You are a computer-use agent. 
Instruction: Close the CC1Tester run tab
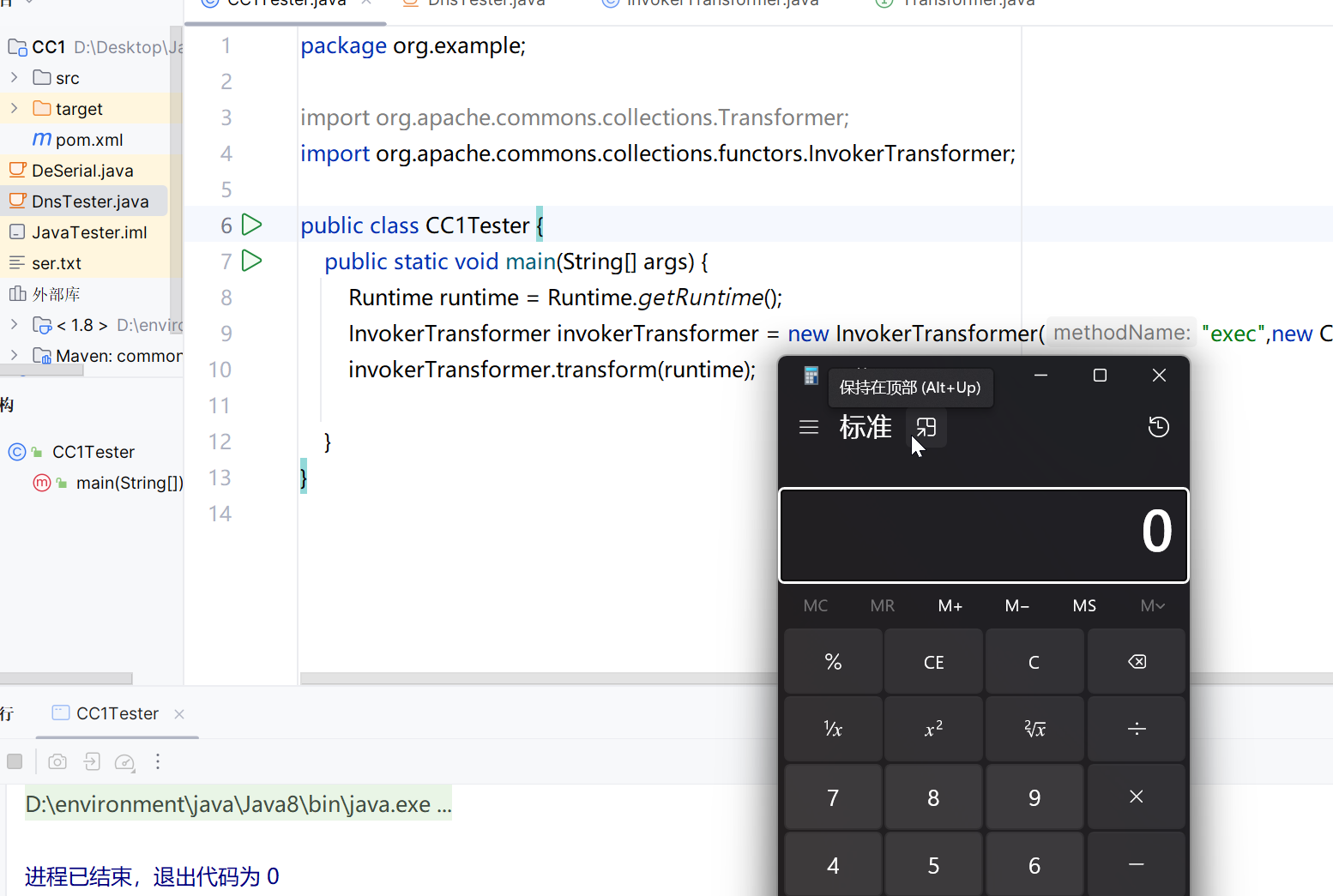pos(179,714)
